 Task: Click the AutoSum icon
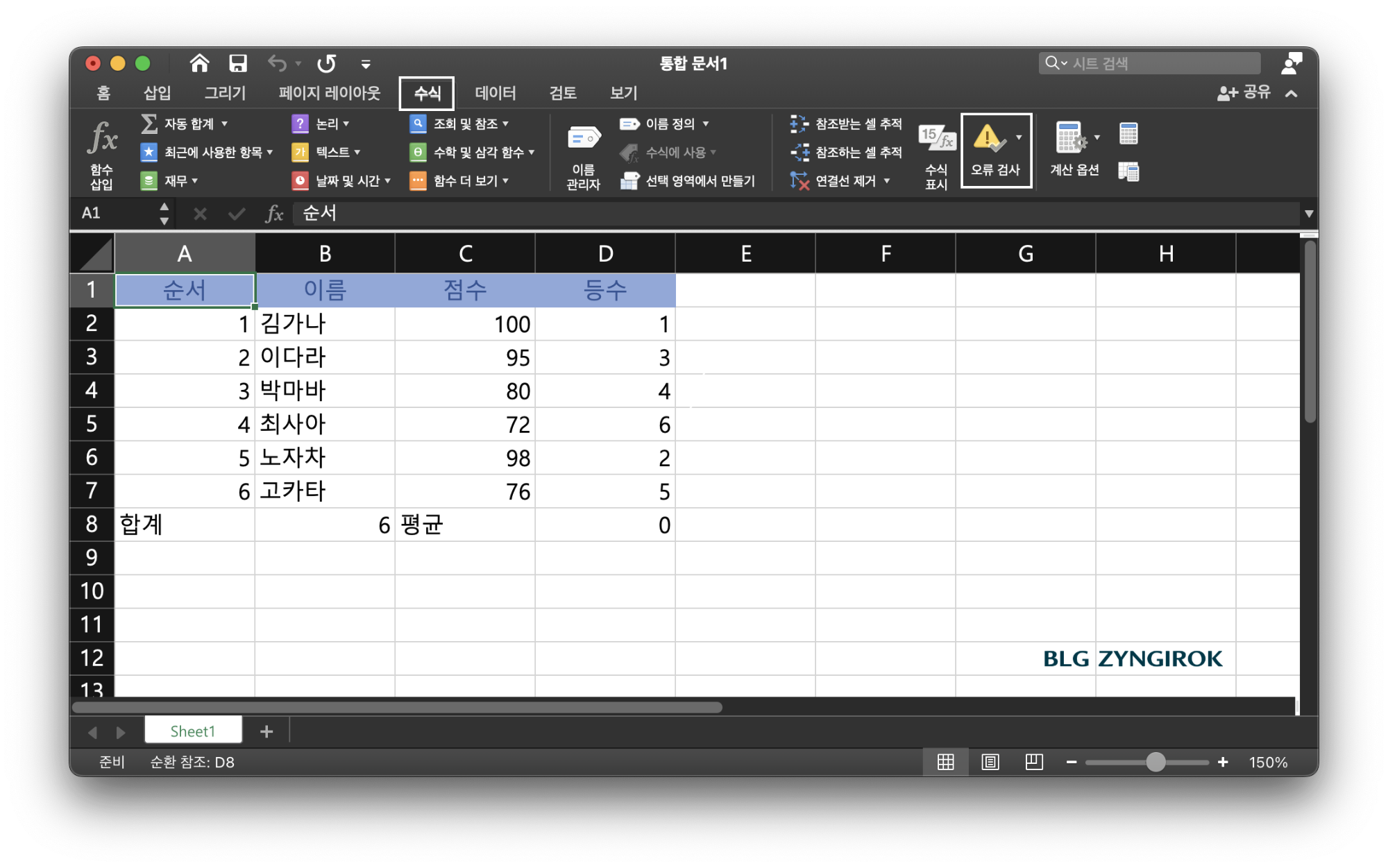[148, 124]
